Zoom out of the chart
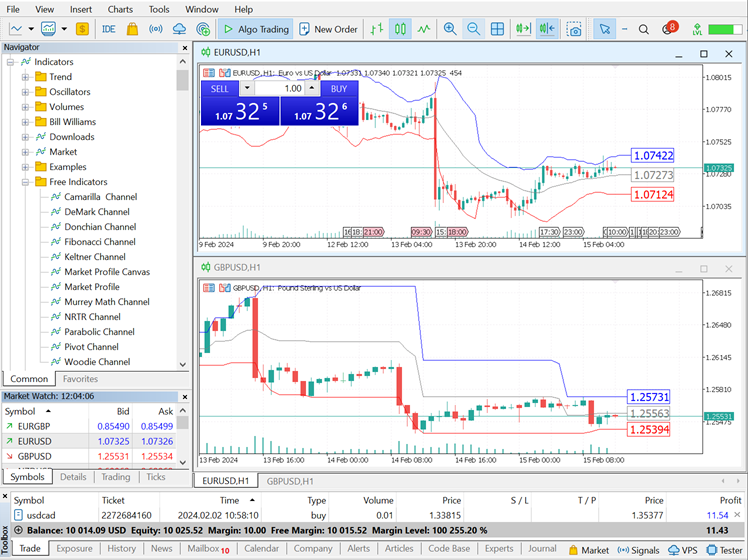 [x=473, y=29]
